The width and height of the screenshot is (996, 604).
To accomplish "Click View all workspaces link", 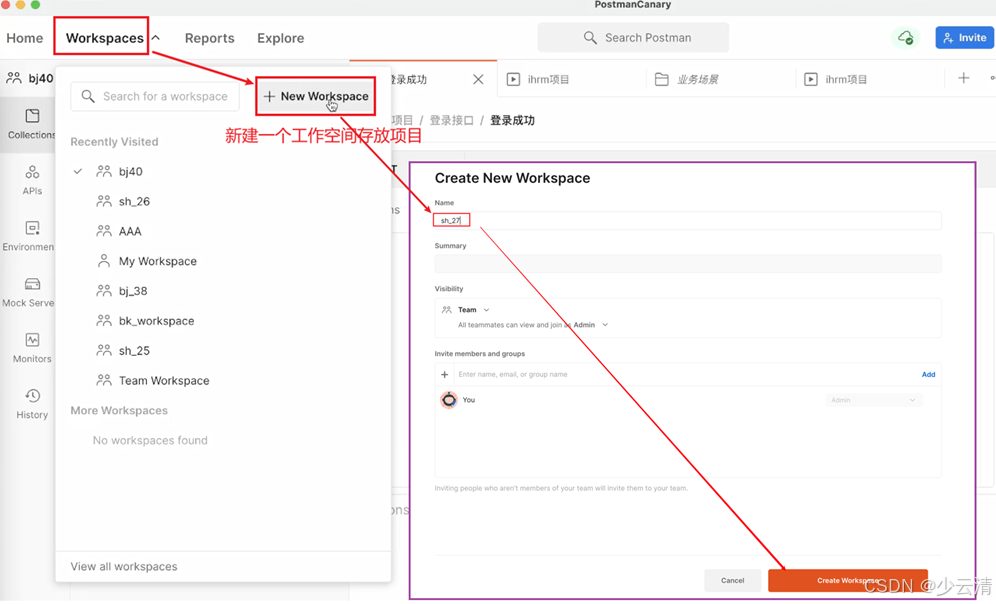I will coord(124,567).
